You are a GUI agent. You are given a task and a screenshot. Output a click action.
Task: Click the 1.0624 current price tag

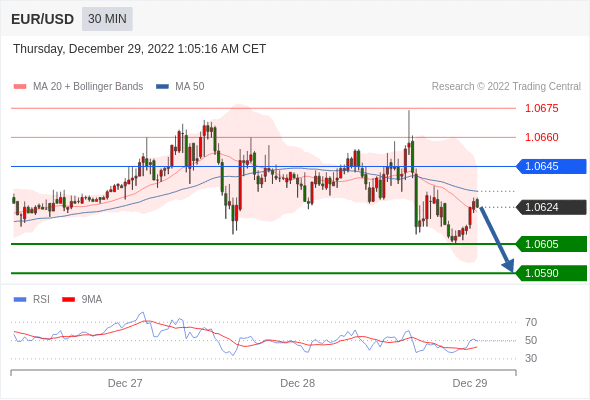pos(551,207)
